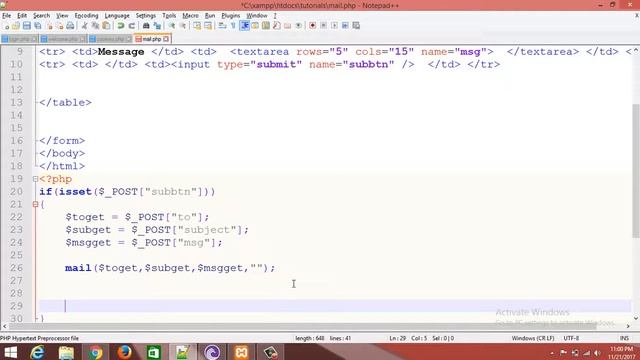
Task: Cut selection with the scissors icon
Action: (84, 26)
